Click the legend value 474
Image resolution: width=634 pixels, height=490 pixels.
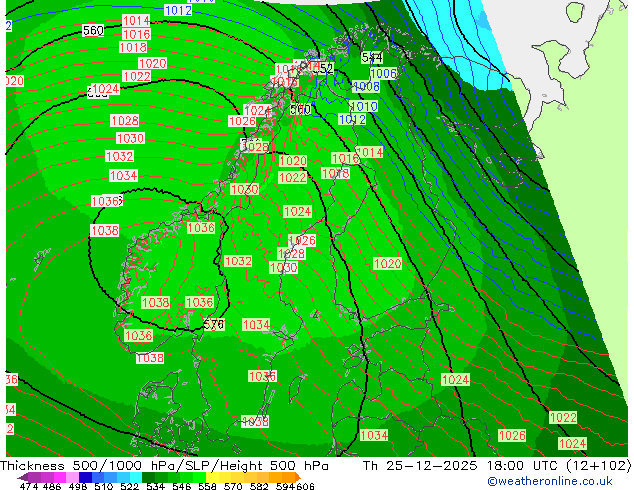click(29, 486)
